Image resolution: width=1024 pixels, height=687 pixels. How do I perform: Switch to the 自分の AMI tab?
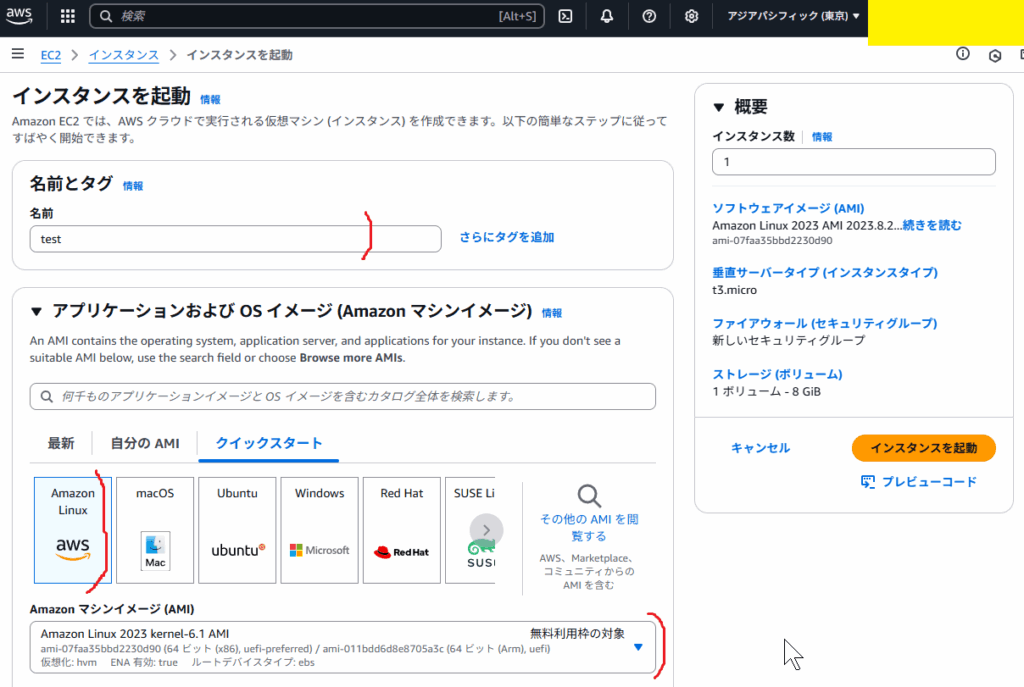(x=145, y=443)
